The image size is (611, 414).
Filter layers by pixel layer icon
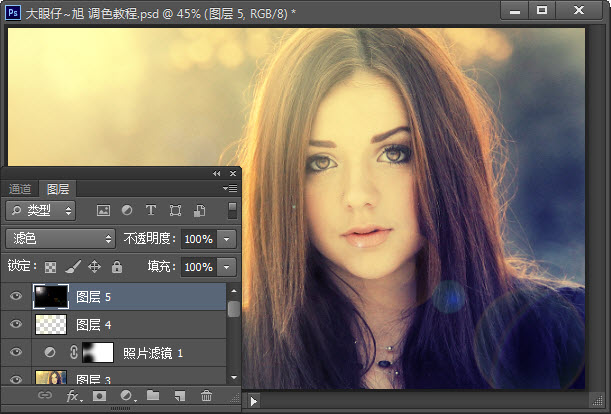102,211
